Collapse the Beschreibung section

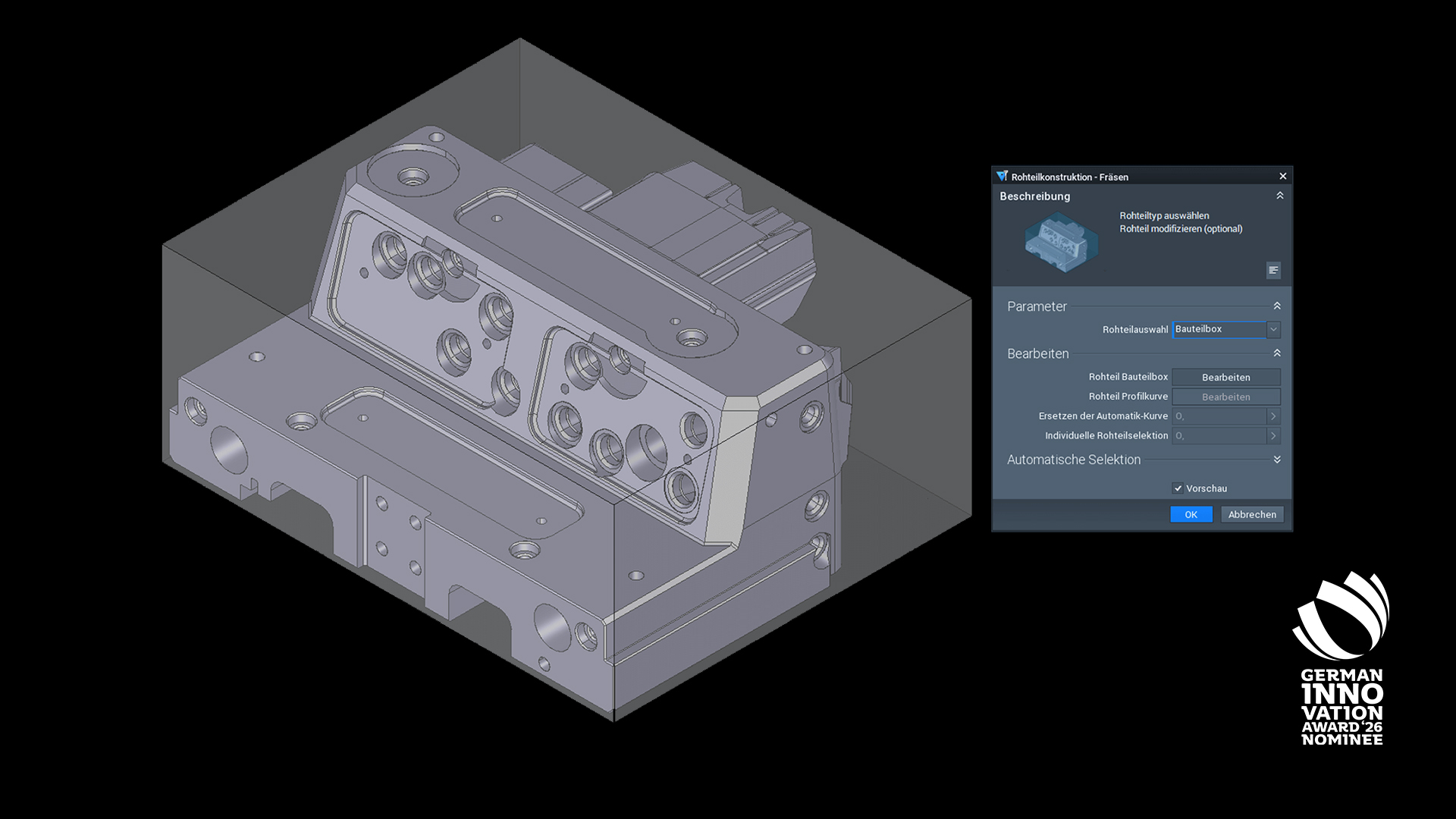click(1279, 196)
